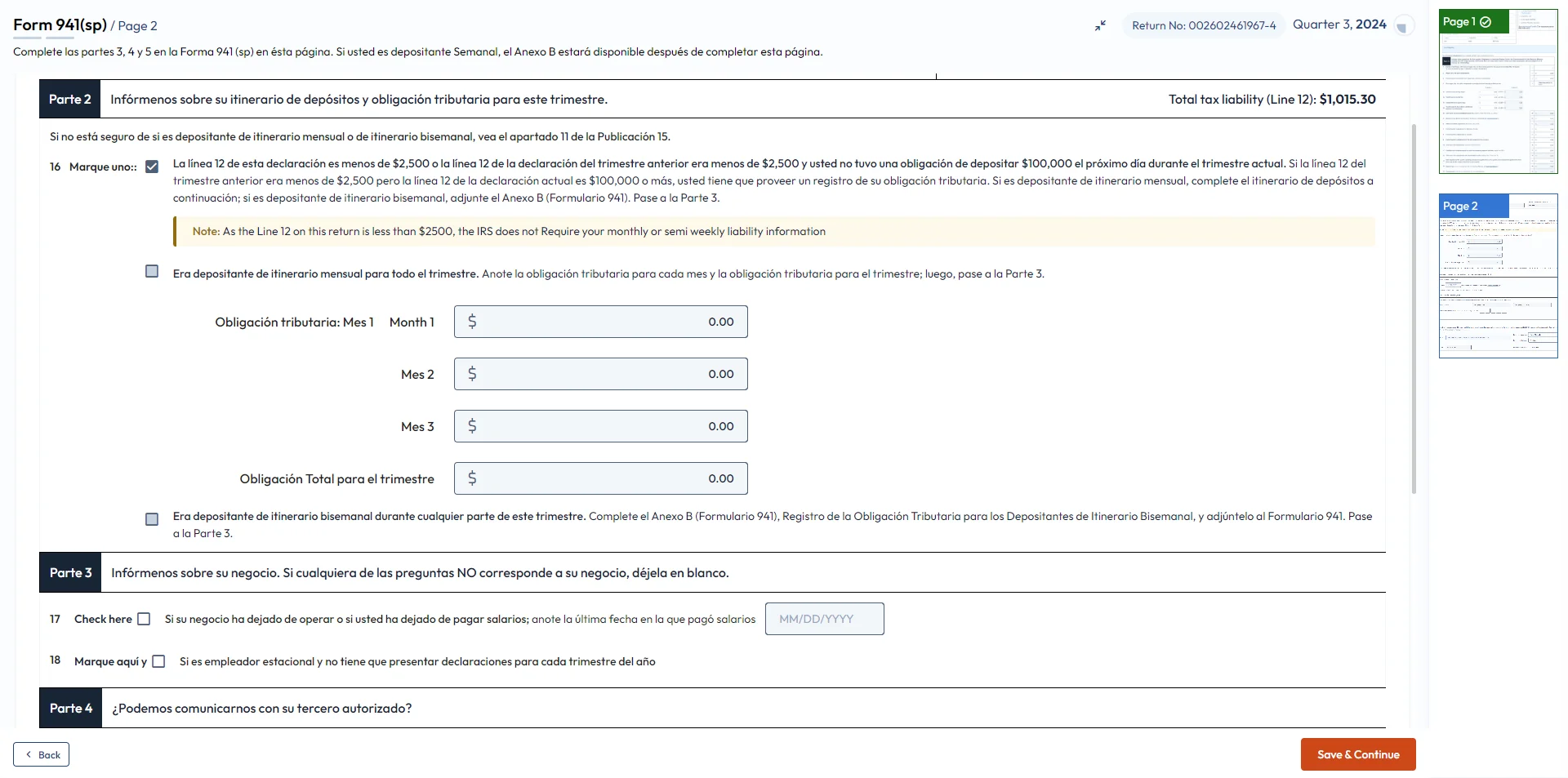The width and height of the screenshot is (1568, 778).
Task: Click the last wages date MM/DD/YYYY field
Action: click(x=825, y=619)
